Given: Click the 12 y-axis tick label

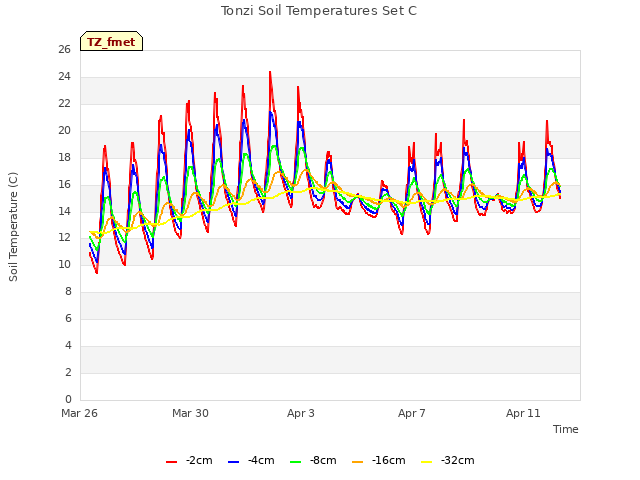Looking at the screenshot, I should click(64, 238).
